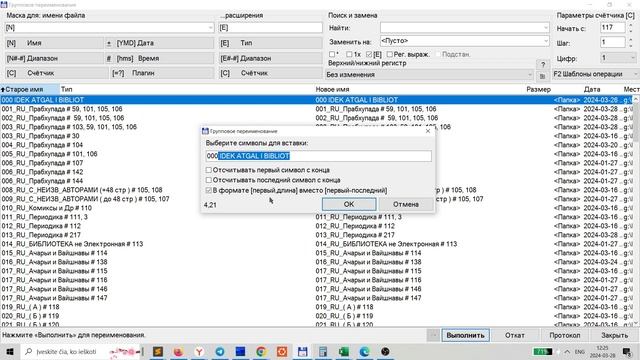The image size is (640, 360).
Task: Insert the [E#-#] Диапазон extension range placeholder
Action: (x=271, y=58)
